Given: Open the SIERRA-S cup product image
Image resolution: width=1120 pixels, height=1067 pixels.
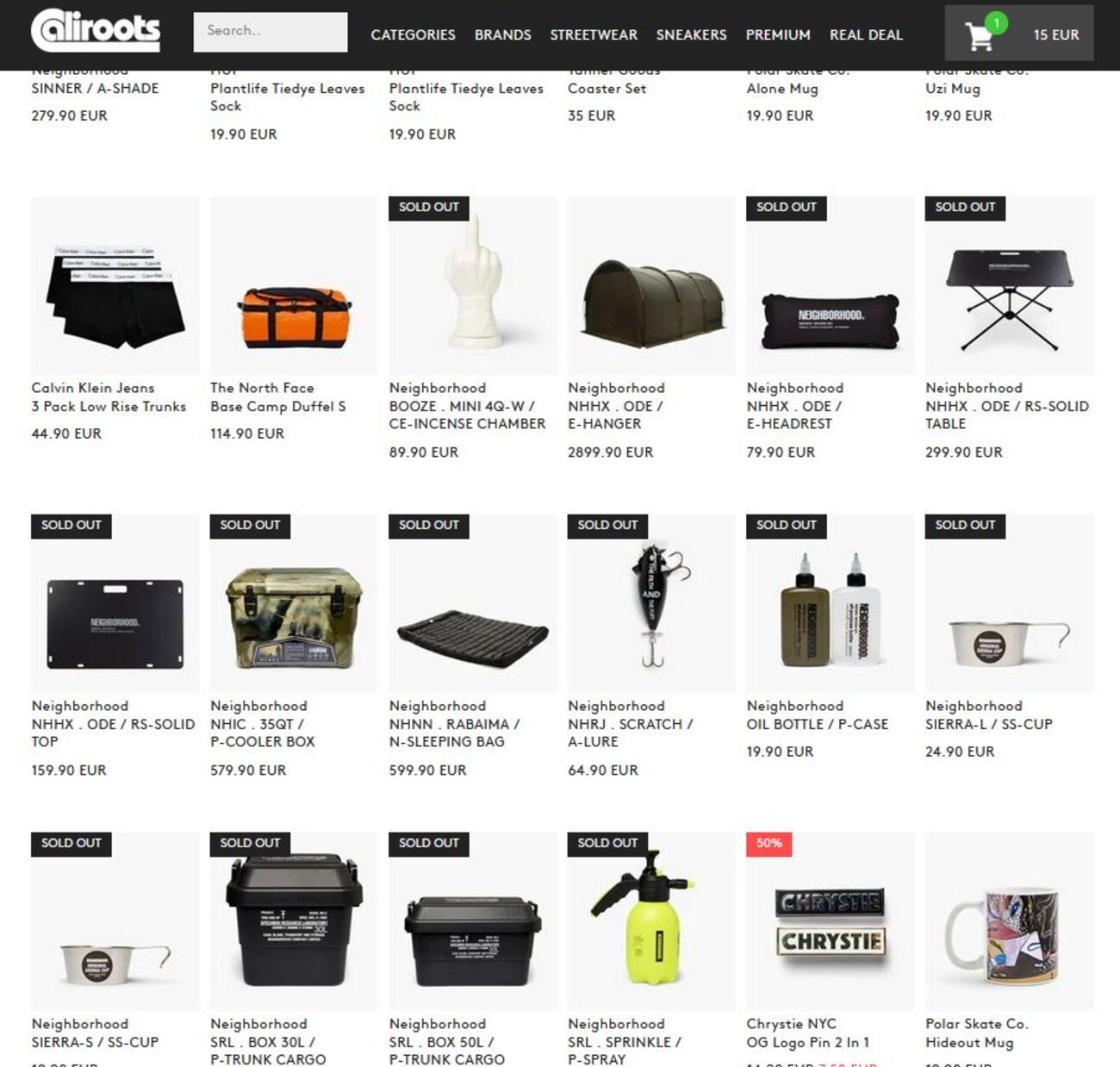Looking at the screenshot, I should point(115,921).
